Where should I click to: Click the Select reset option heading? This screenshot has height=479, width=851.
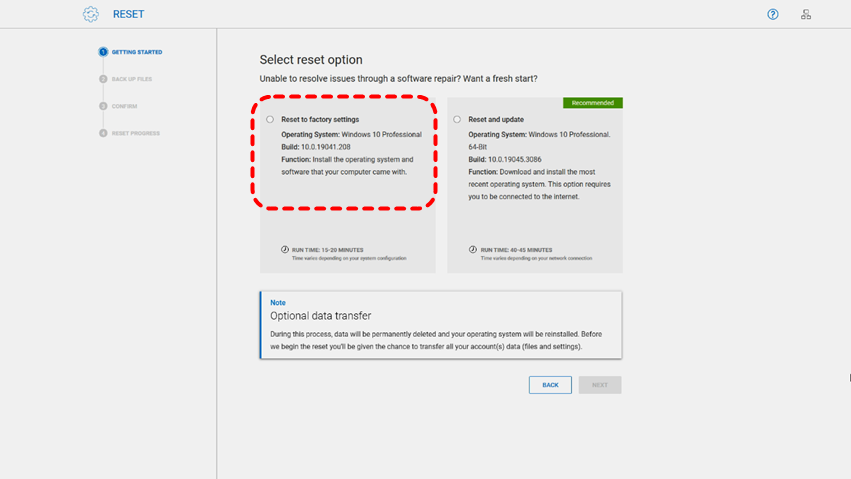(x=311, y=60)
